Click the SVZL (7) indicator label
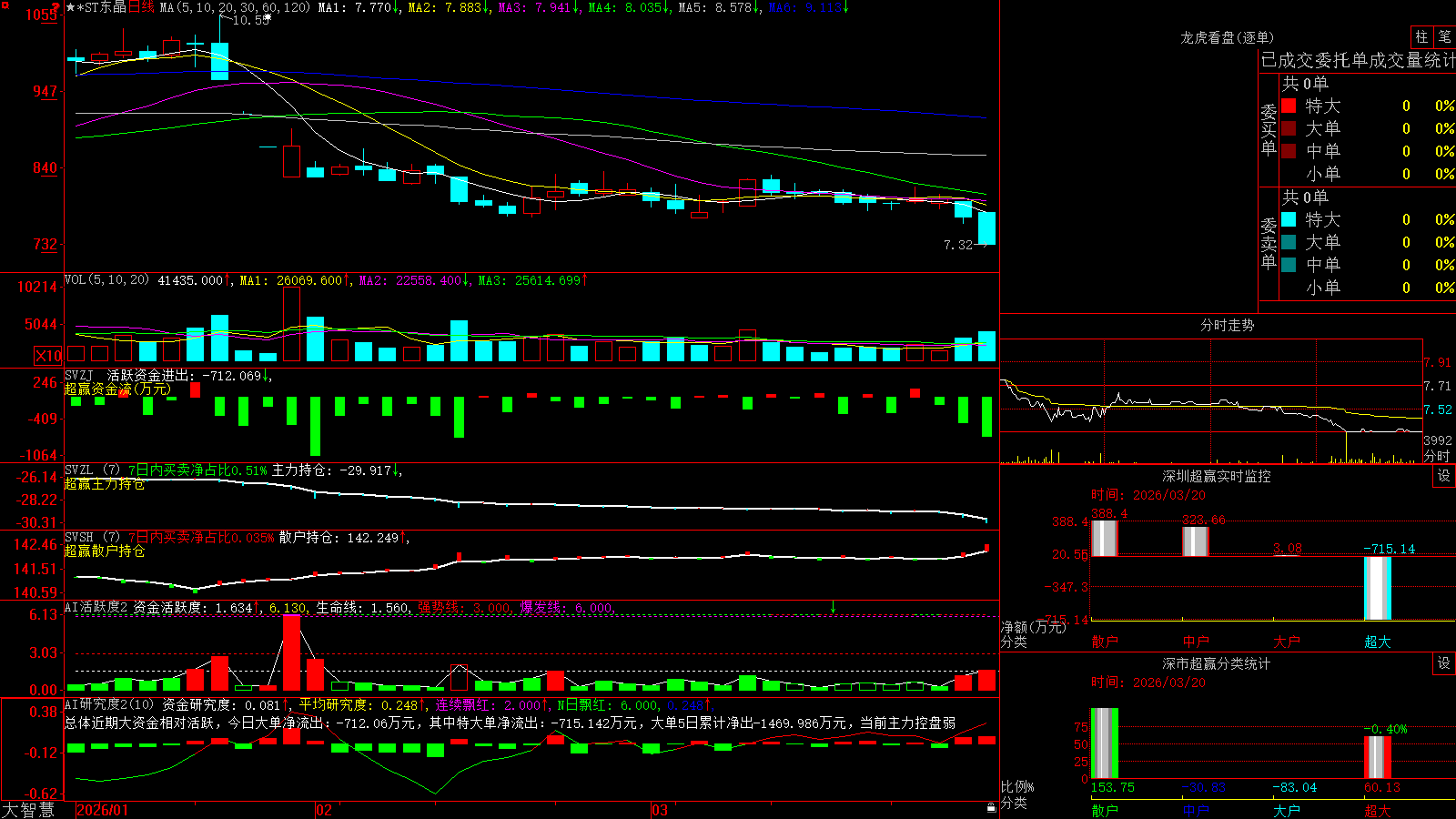 (92, 470)
